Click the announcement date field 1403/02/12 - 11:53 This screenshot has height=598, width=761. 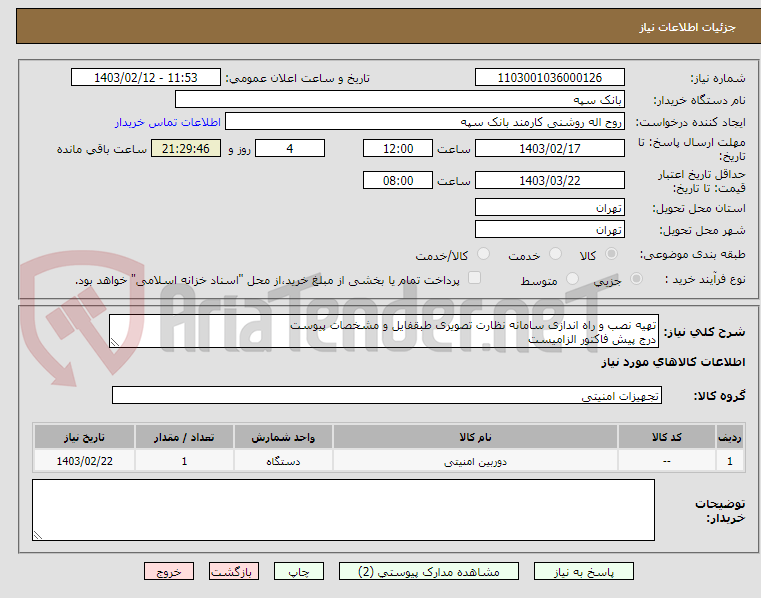click(x=146, y=77)
